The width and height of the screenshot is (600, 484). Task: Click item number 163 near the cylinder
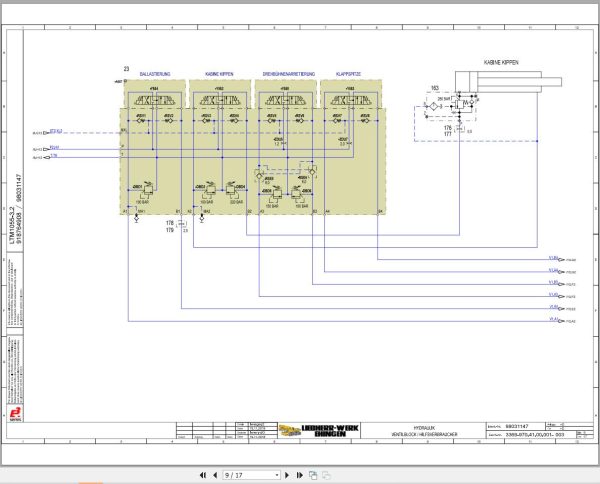point(435,88)
